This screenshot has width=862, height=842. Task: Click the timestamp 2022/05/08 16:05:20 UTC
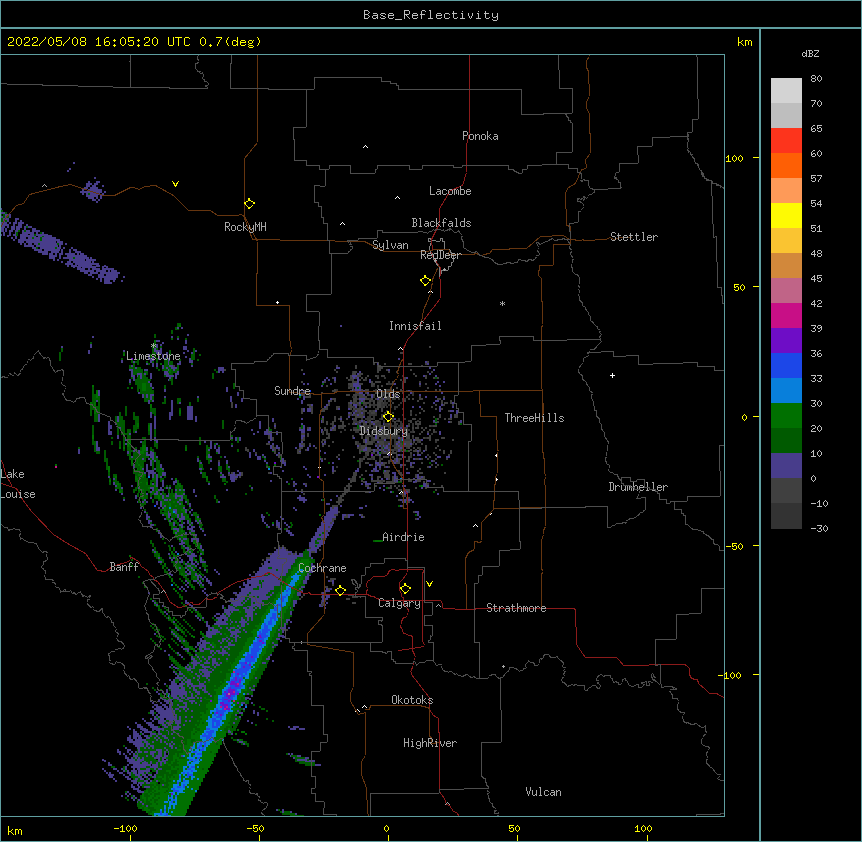pyautogui.click(x=98, y=42)
